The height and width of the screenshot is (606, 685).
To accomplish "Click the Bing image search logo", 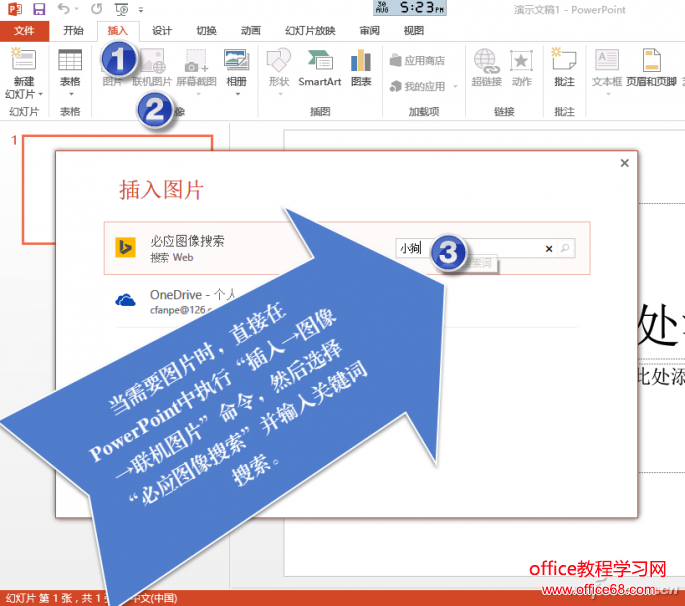I will click(126, 248).
